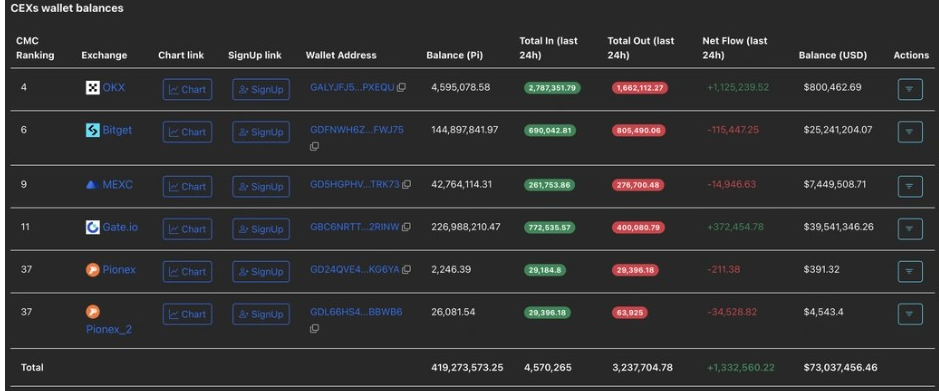Viewport: 939px width, 391px height.
Task: Click the Pionex exchange logo
Action: 93,270
